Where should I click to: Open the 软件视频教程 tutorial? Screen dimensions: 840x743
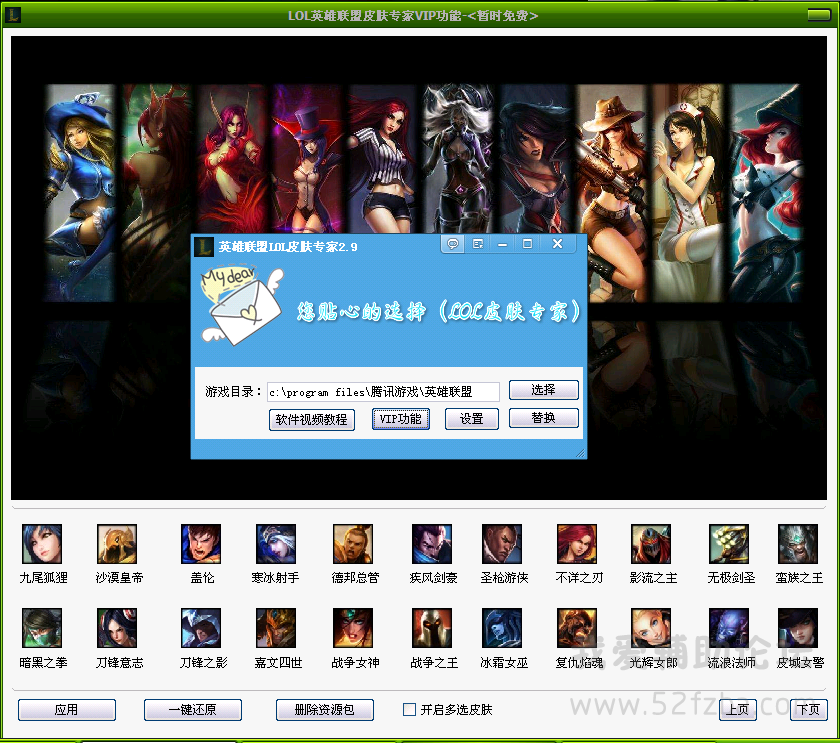(x=312, y=420)
